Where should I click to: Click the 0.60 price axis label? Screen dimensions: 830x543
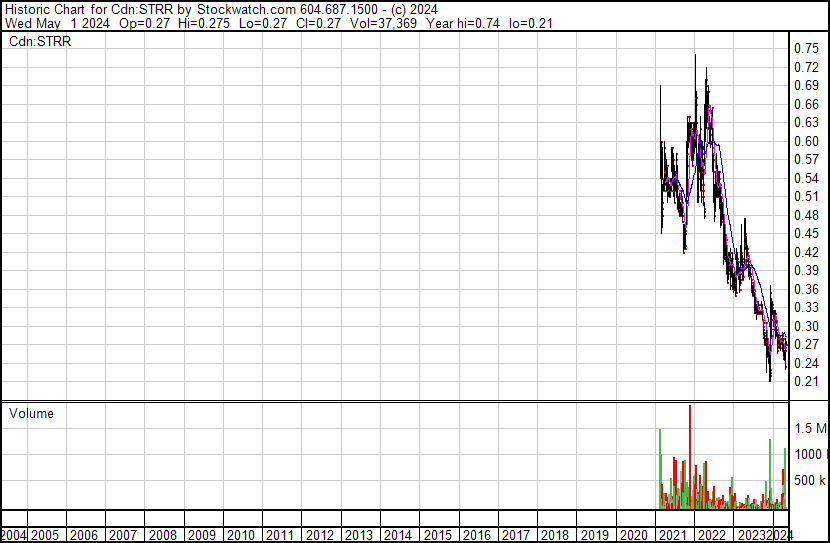[x=806, y=141]
